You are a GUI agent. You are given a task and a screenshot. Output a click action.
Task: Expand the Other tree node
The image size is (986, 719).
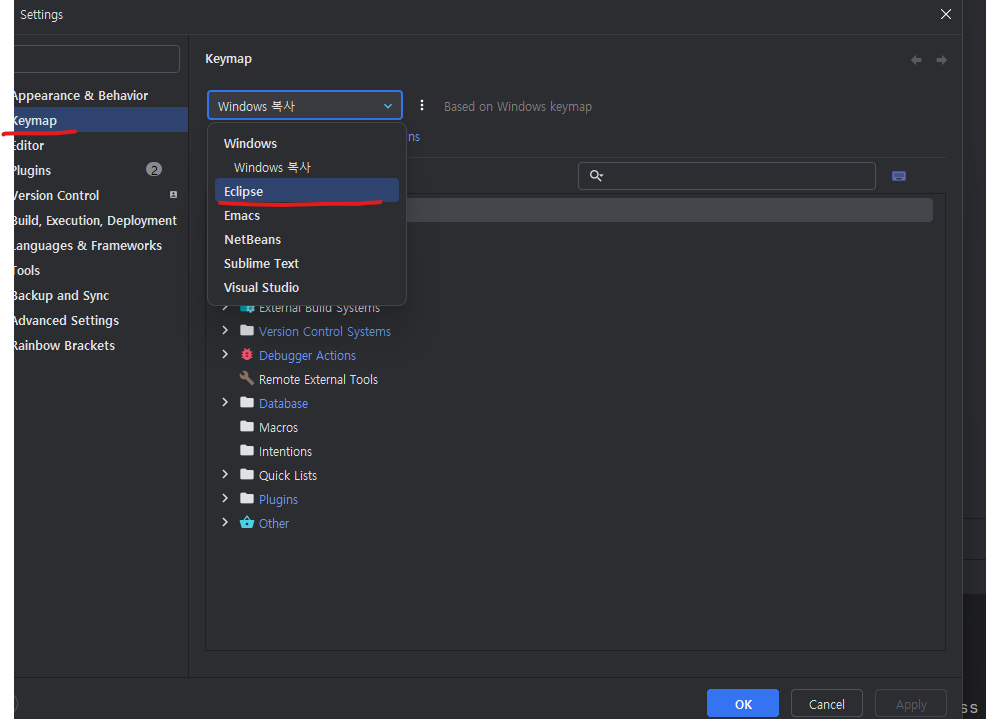[x=225, y=522]
